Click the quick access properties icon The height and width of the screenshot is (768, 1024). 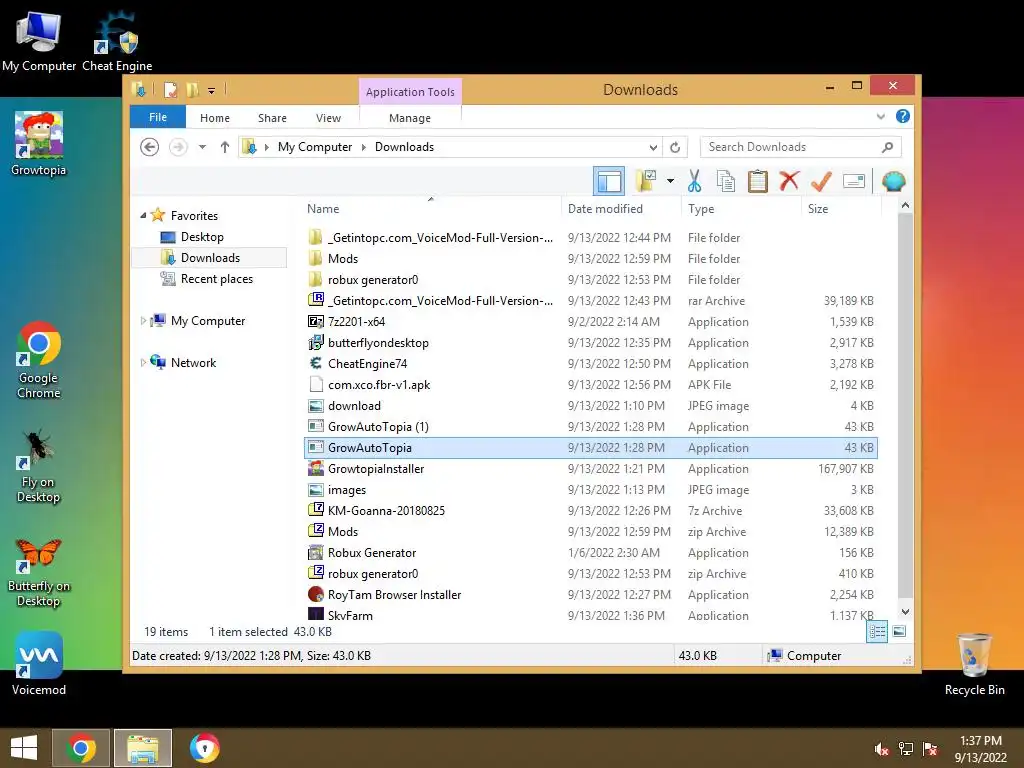[x=170, y=90]
